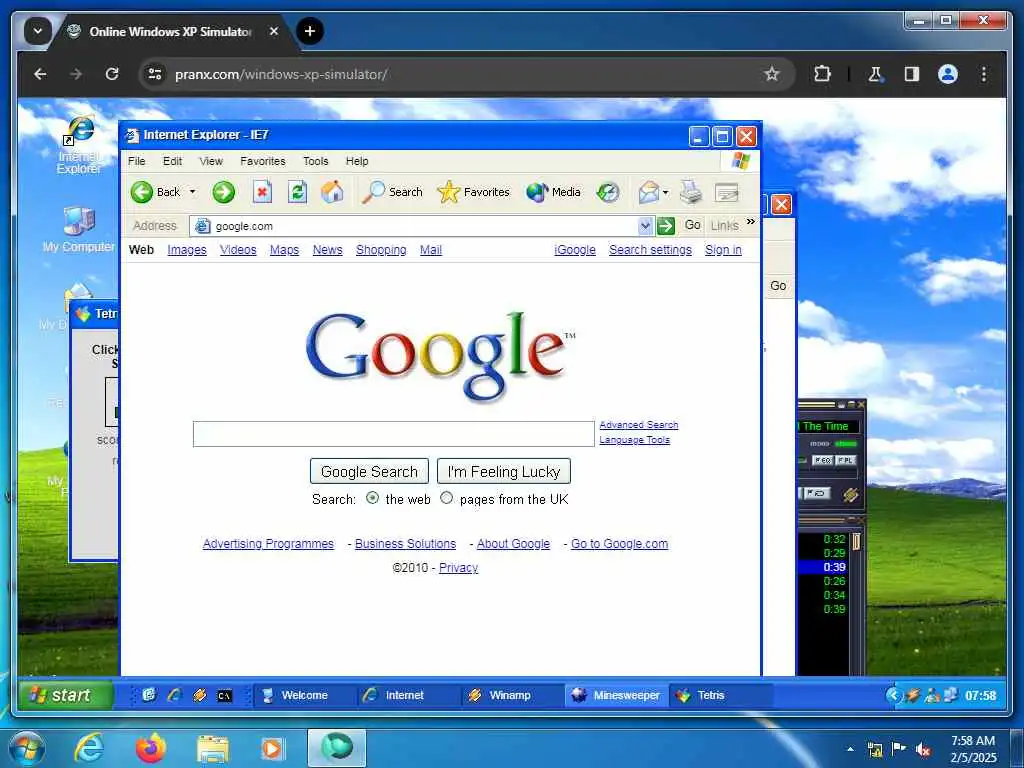The width and height of the screenshot is (1024, 768).
Task: Expand hidden XP tray icons arrow
Action: coord(893,695)
